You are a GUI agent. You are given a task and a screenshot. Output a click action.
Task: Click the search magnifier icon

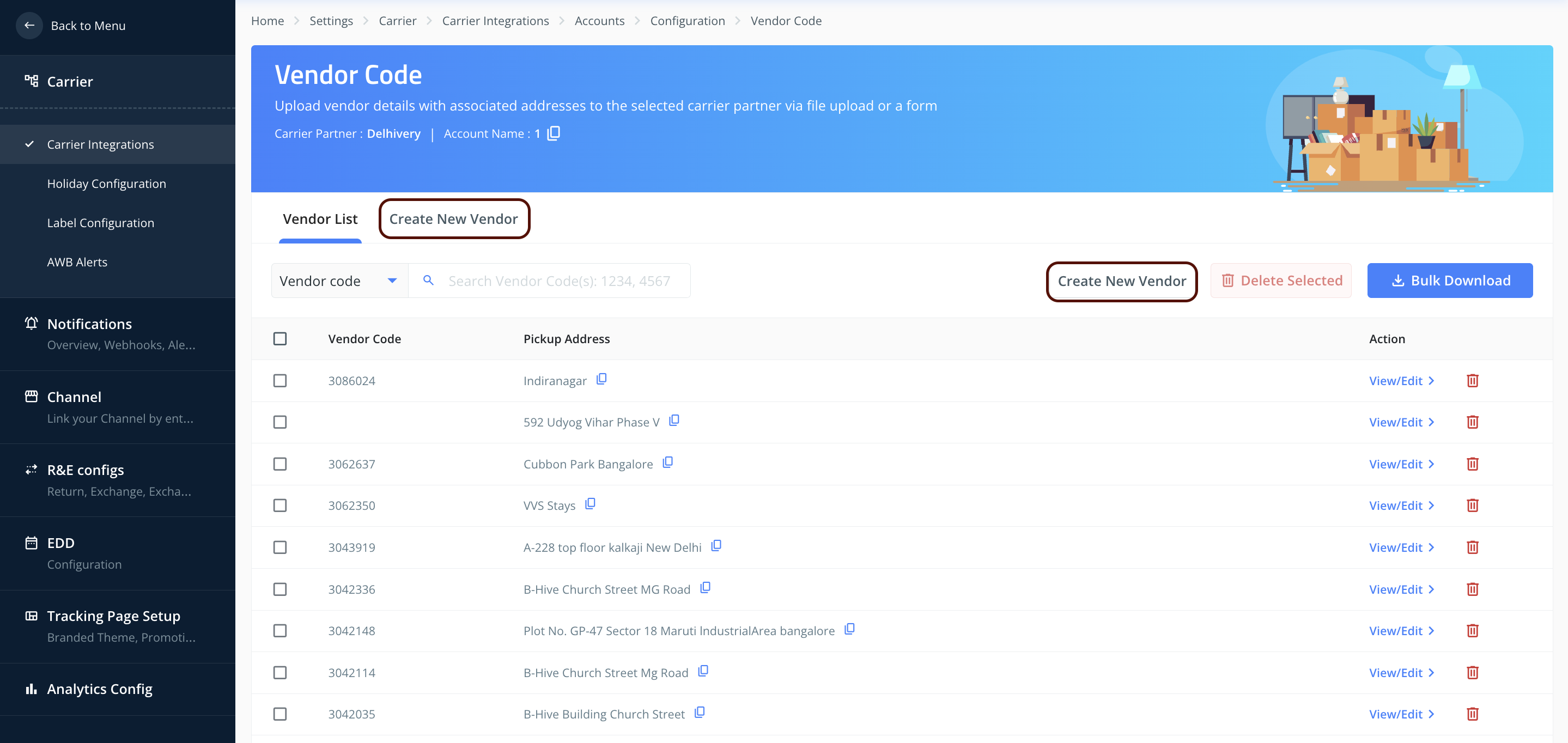429,281
